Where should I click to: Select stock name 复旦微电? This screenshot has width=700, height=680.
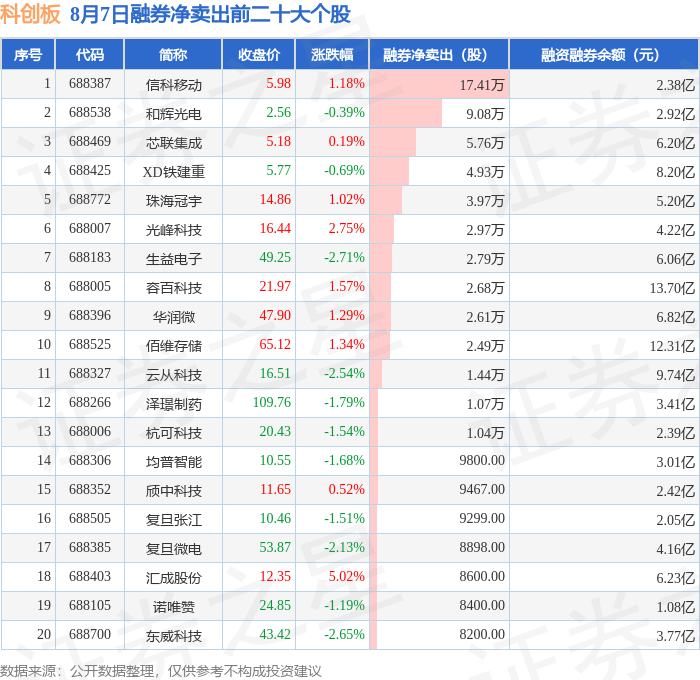point(174,549)
